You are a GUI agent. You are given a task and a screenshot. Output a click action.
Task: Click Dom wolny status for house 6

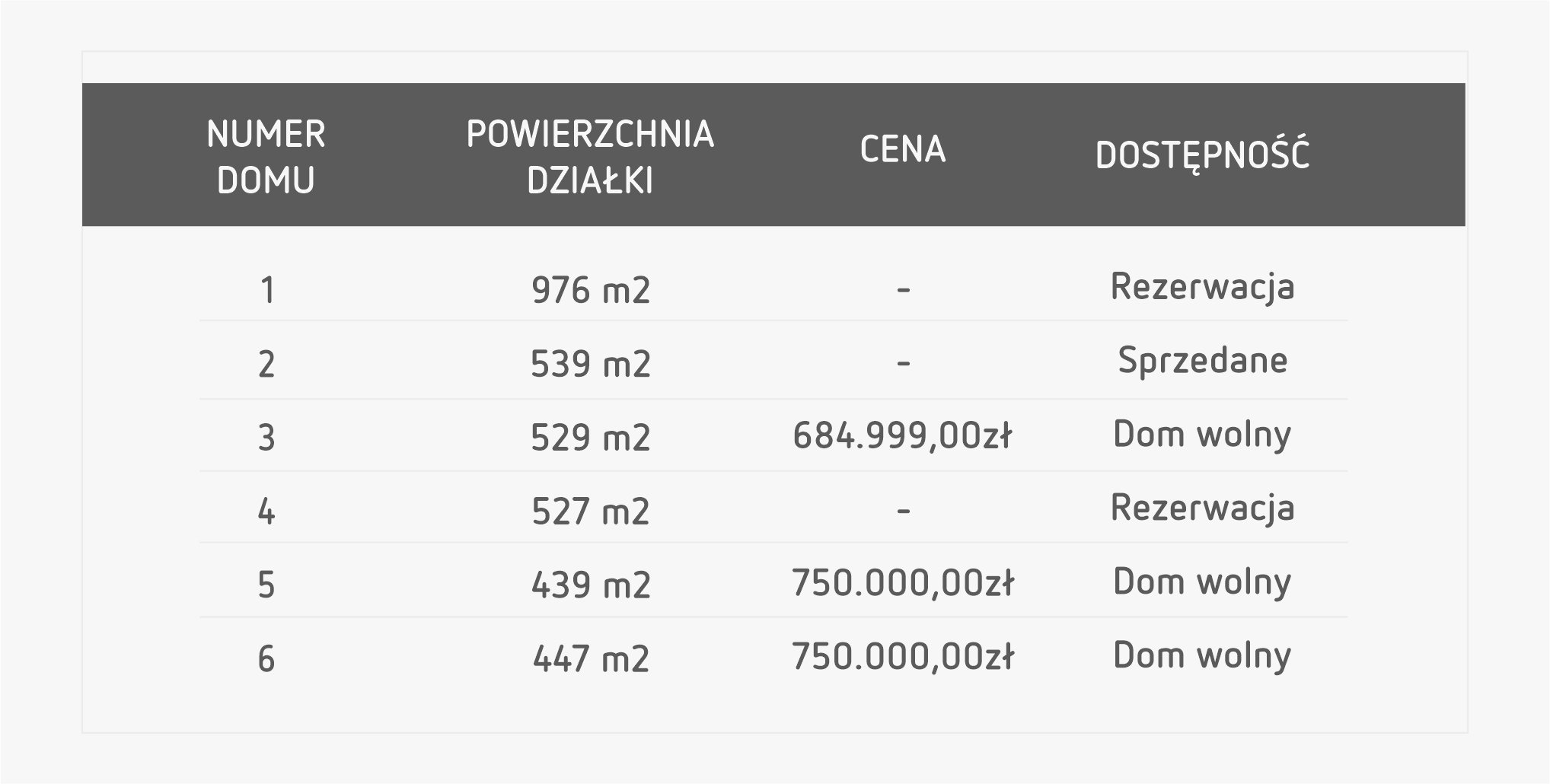pyautogui.click(x=1202, y=655)
